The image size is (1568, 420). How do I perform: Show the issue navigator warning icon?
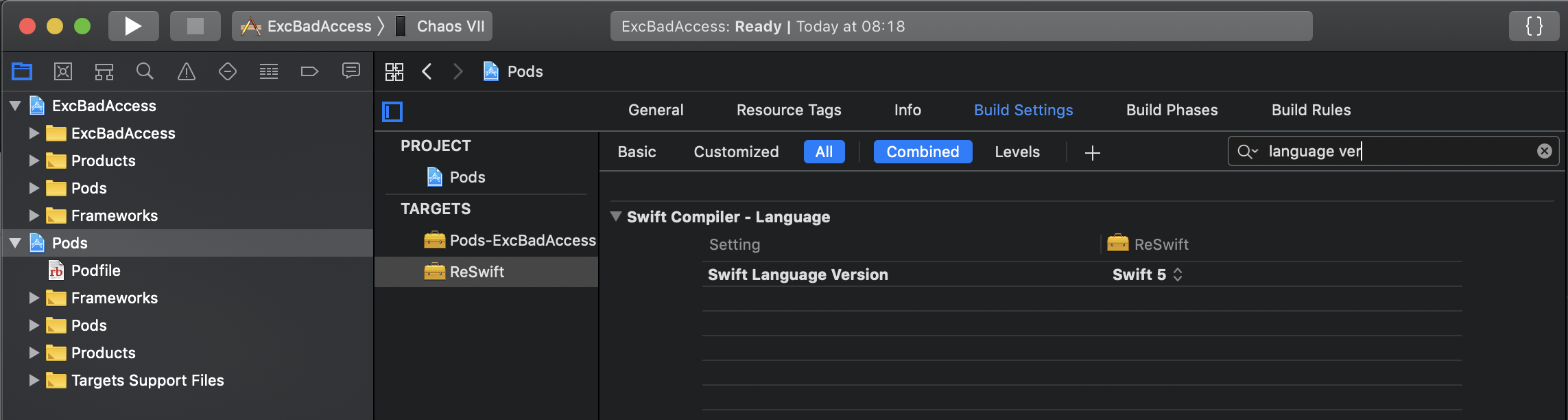[187, 71]
